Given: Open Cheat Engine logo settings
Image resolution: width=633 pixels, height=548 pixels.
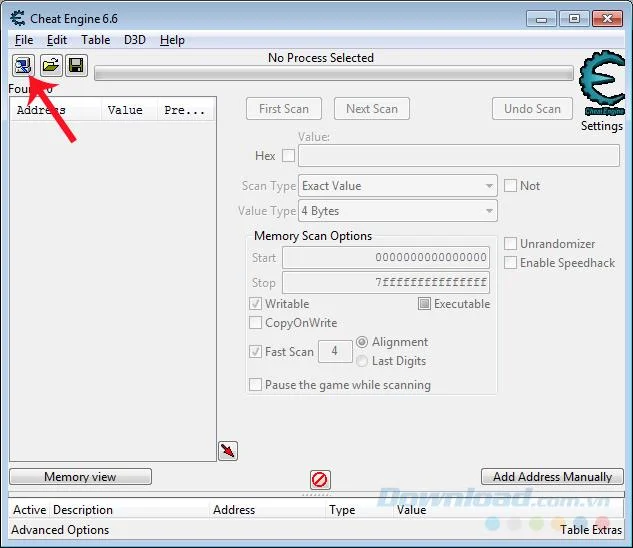Looking at the screenshot, I should (602, 83).
